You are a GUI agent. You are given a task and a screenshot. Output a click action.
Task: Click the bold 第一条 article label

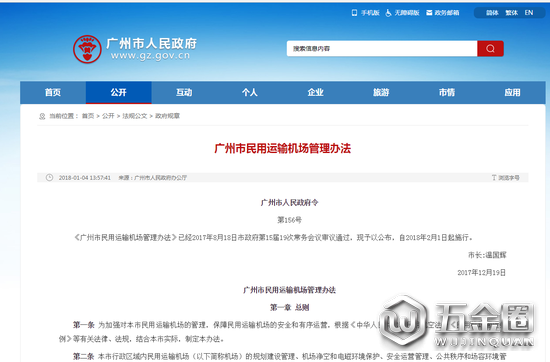(83, 325)
